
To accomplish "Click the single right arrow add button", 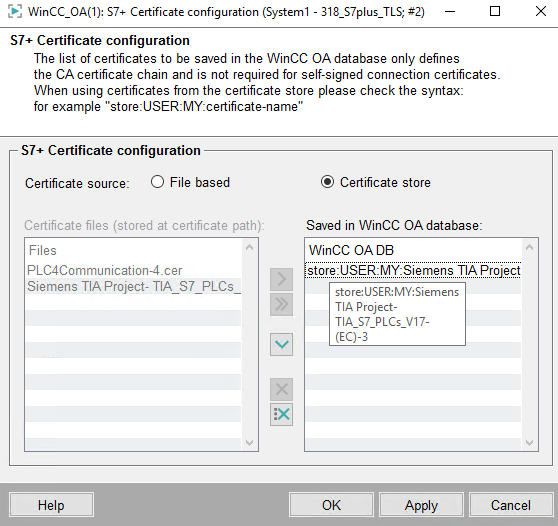I will 281,279.
